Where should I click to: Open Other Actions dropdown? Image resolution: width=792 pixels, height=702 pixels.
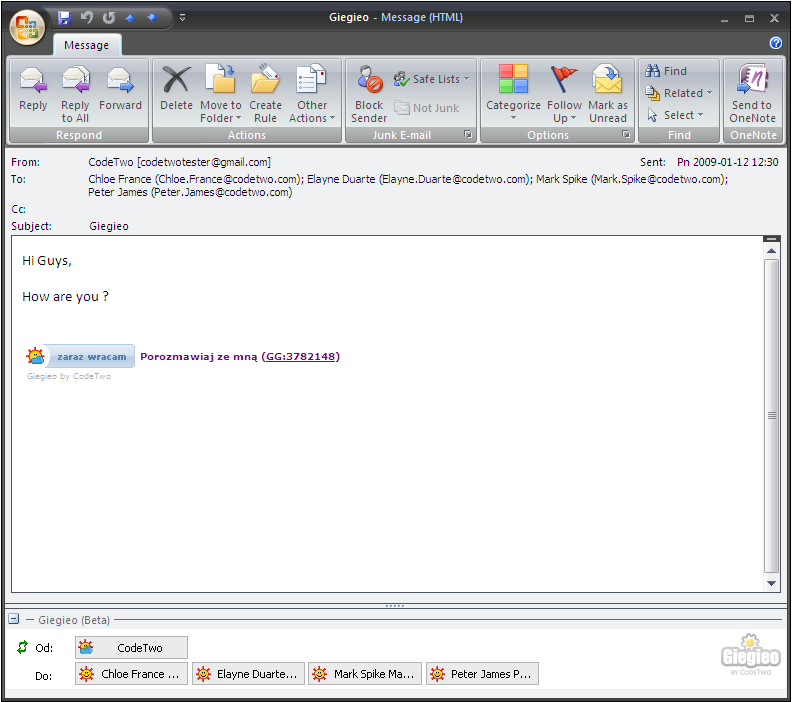pos(312,93)
